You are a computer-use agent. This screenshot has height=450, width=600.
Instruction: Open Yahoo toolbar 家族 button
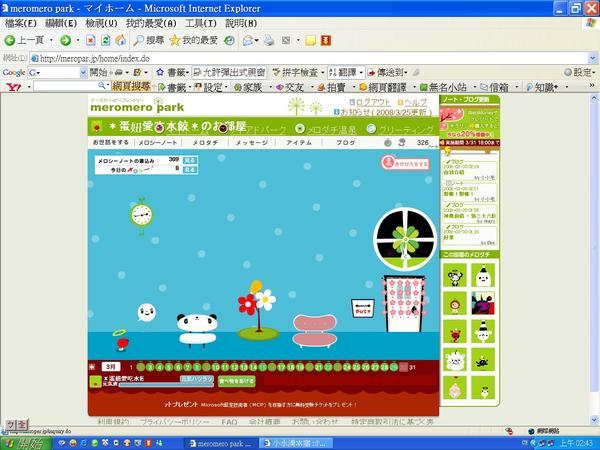tap(248, 88)
